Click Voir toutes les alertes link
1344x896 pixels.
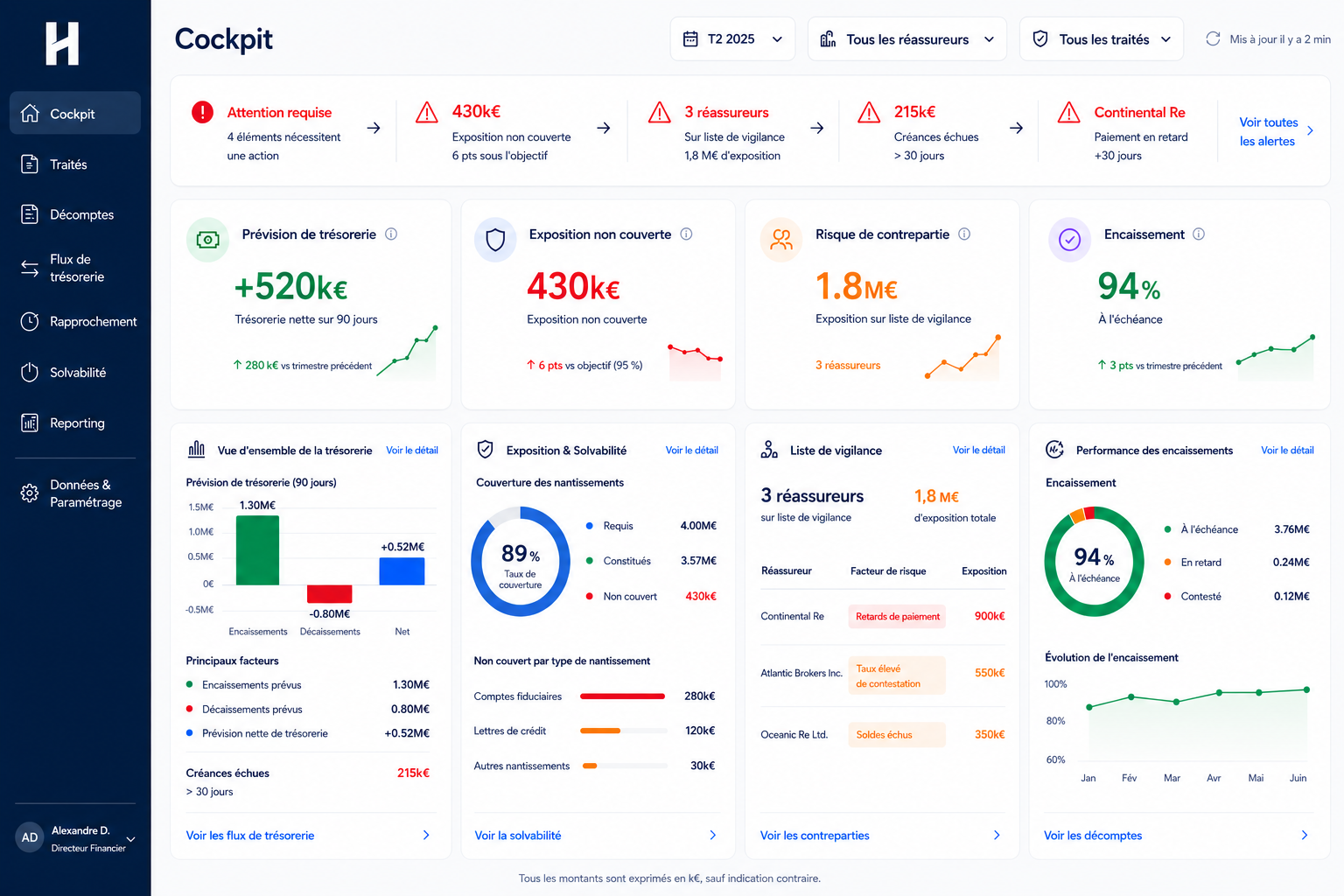point(1268,131)
